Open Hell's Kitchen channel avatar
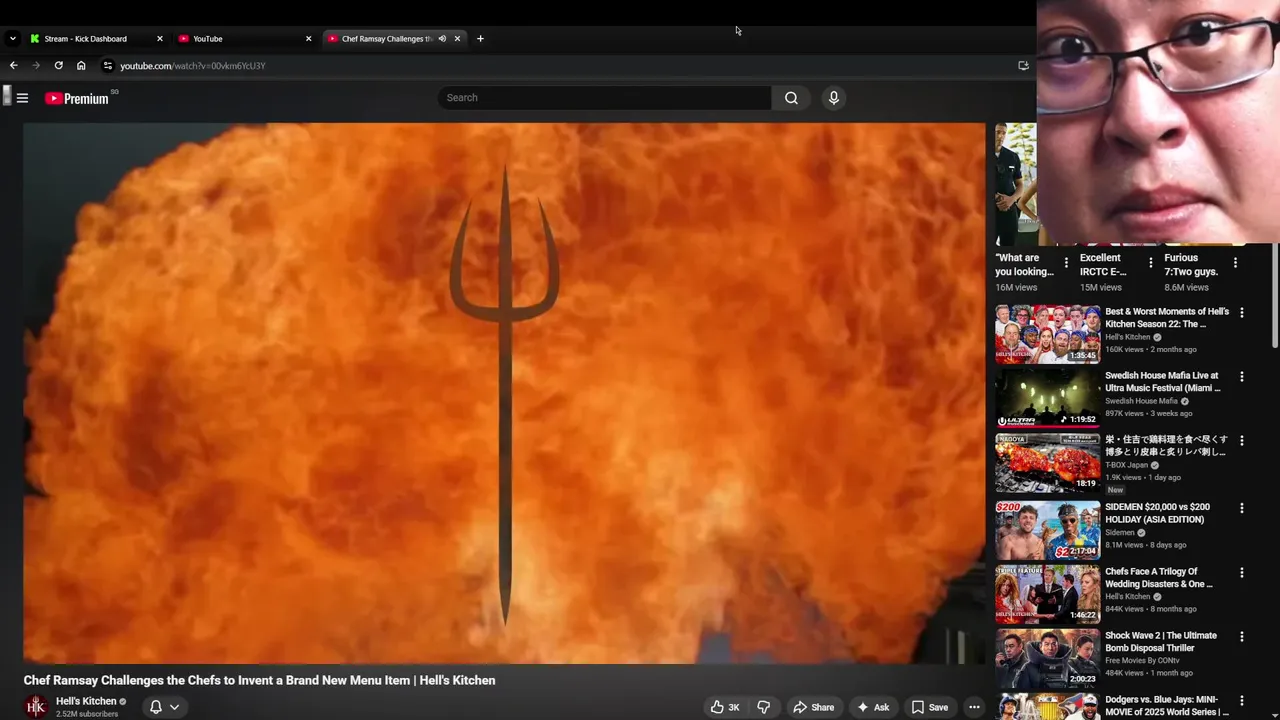Image resolution: width=1280 pixels, height=720 pixels. pyautogui.click(x=36, y=707)
